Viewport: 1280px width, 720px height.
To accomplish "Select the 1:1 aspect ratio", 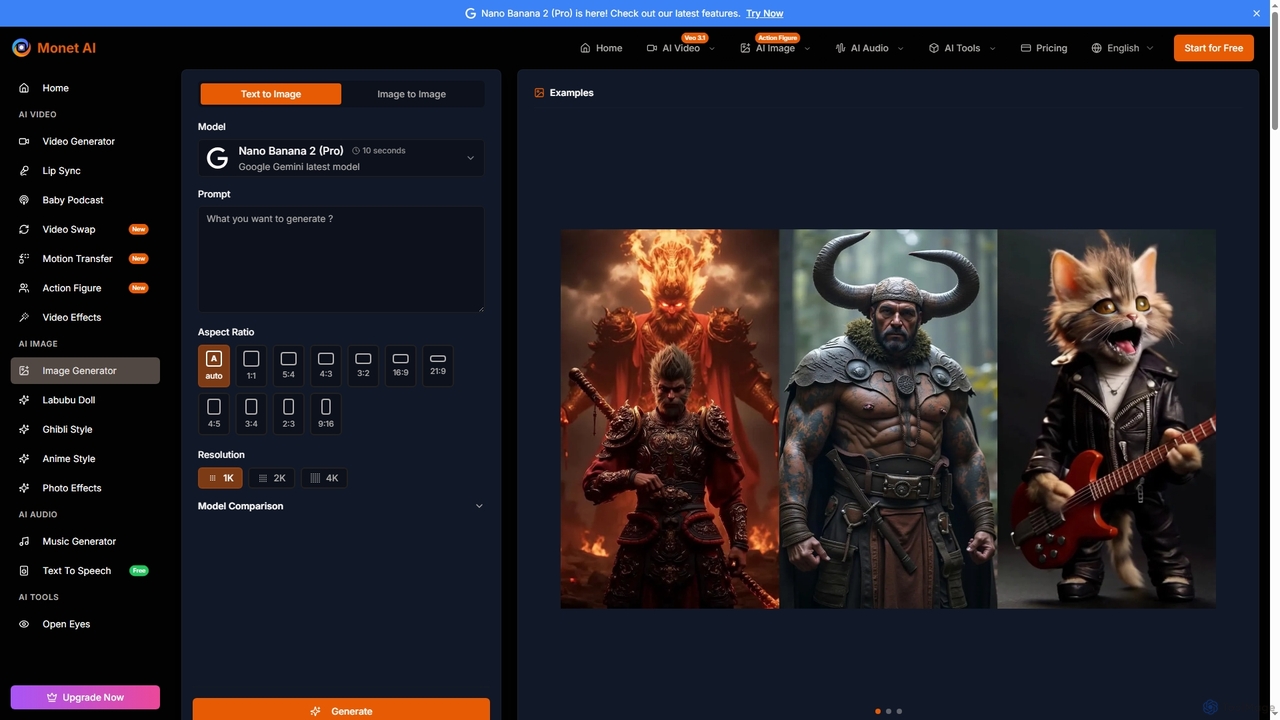I will click(x=251, y=366).
